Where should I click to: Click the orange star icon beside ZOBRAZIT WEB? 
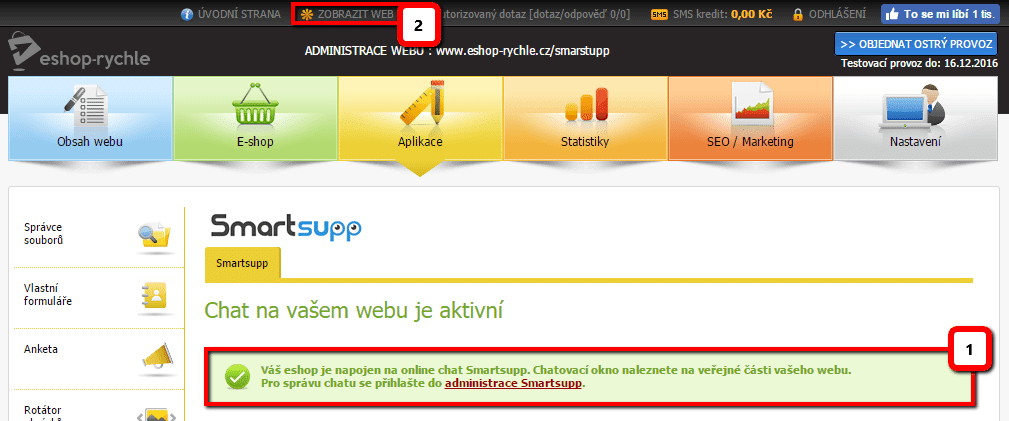[x=306, y=14]
